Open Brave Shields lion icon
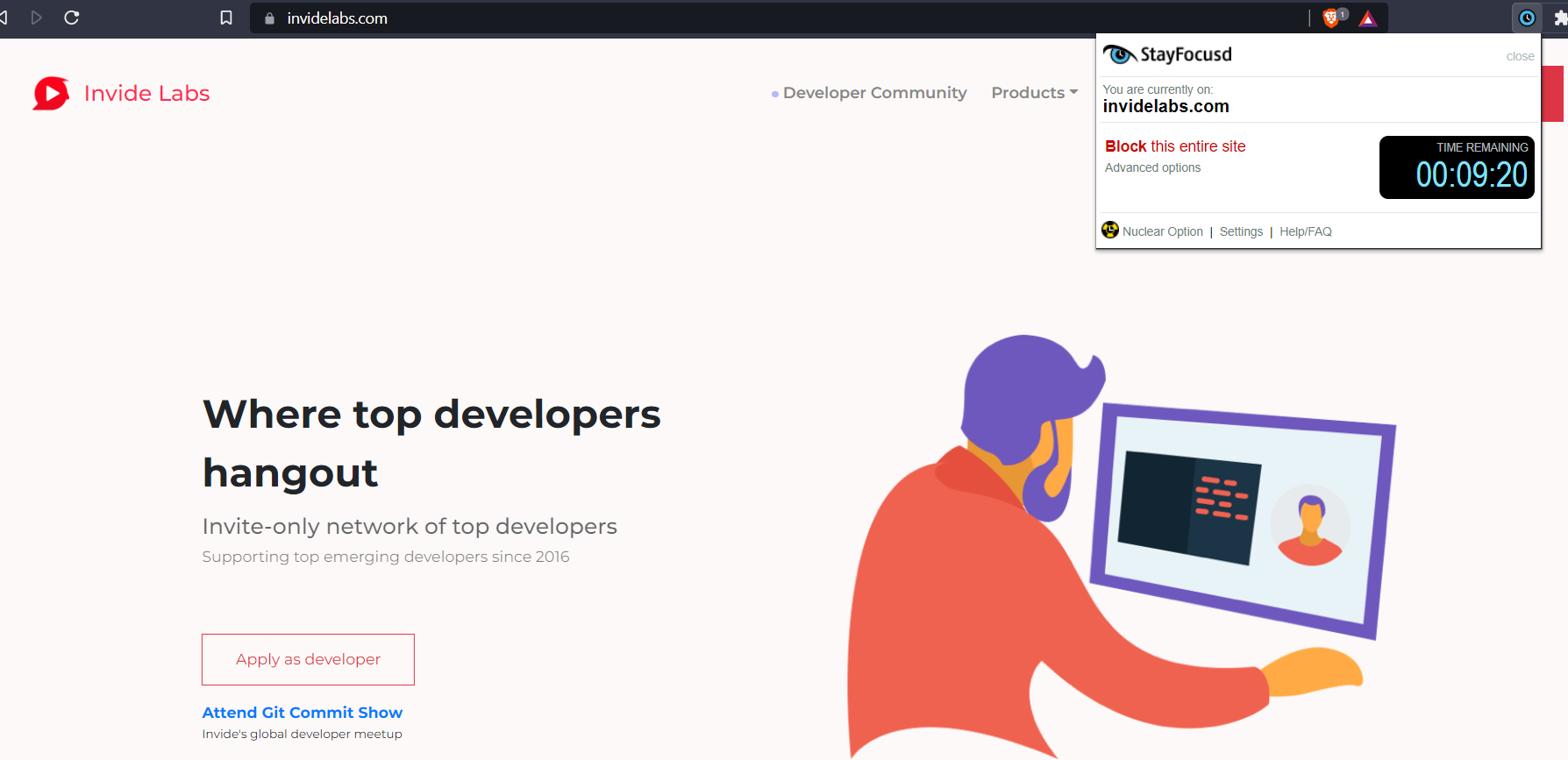Viewport: 1568px width, 760px height. pos(1330,18)
